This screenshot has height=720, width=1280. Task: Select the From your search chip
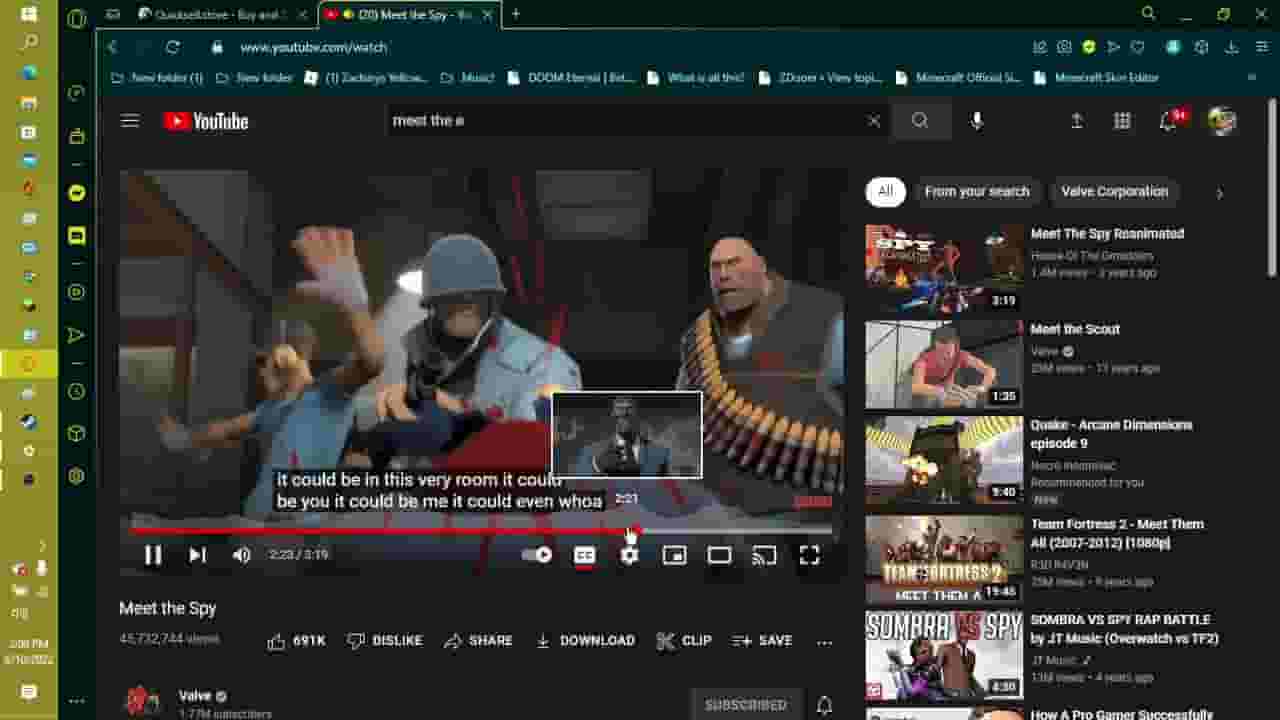(977, 191)
